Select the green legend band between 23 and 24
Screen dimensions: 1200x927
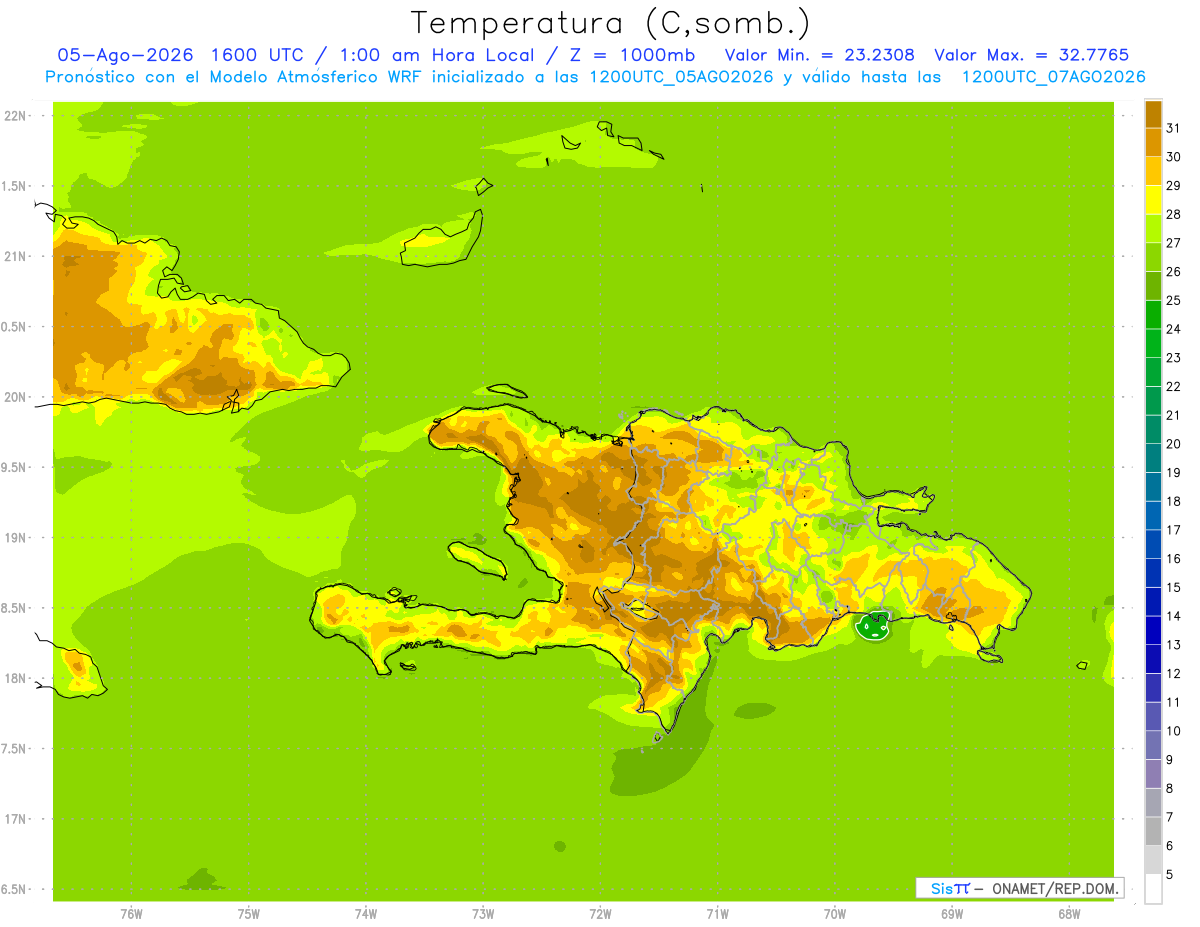pyautogui.click(x=1153, y=343)
